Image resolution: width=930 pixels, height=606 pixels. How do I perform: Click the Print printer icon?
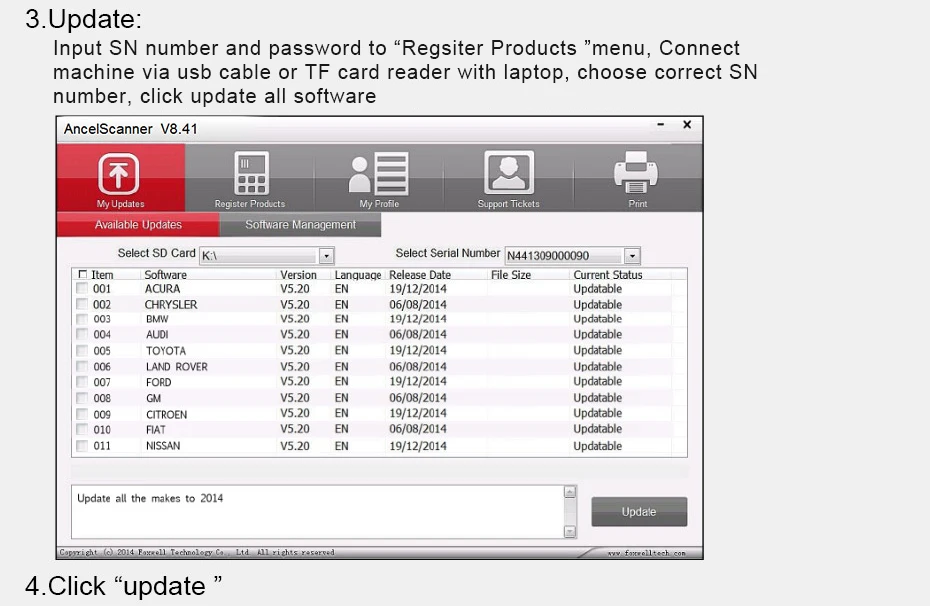point(636,172)
